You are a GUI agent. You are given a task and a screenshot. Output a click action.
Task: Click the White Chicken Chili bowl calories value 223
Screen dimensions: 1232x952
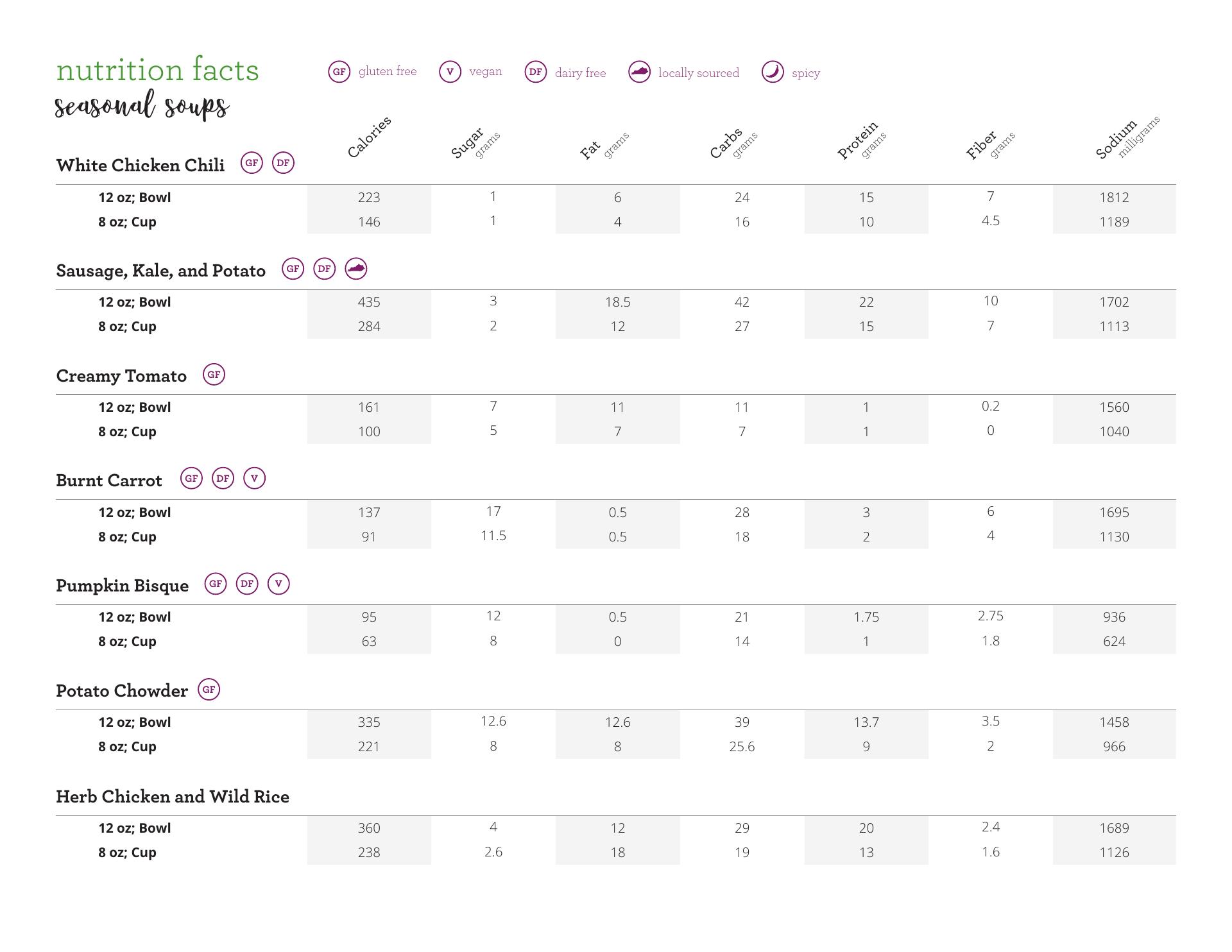369,198
